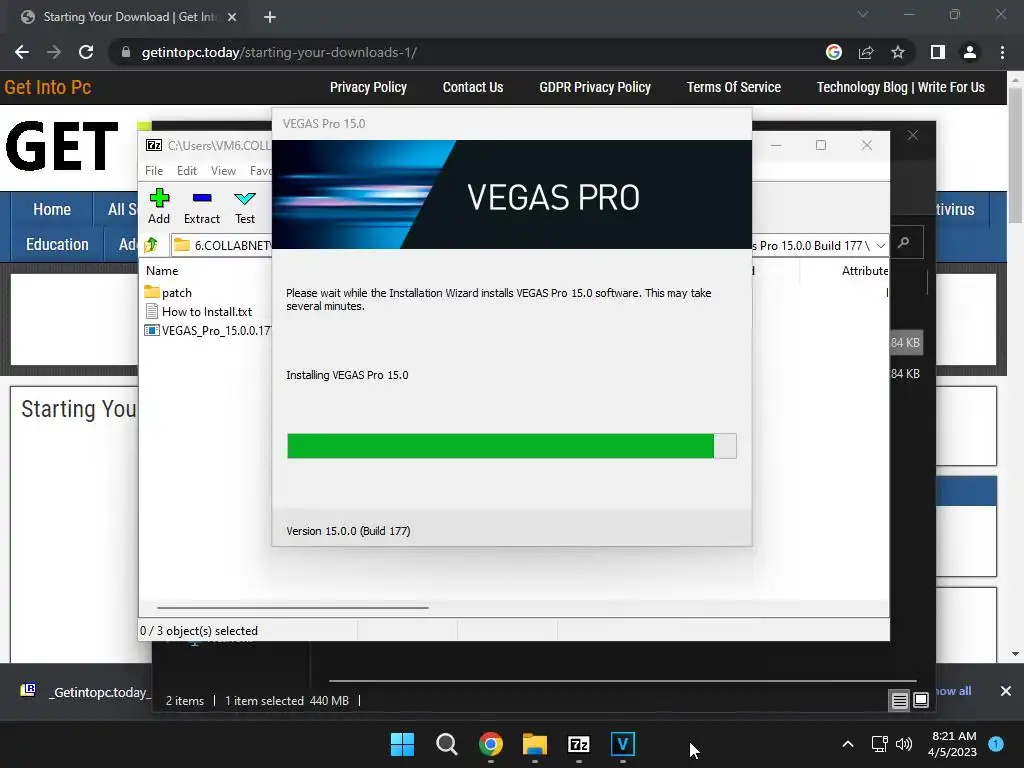Click the 7-Zip horizontal scrollbar

coord(293,607)
